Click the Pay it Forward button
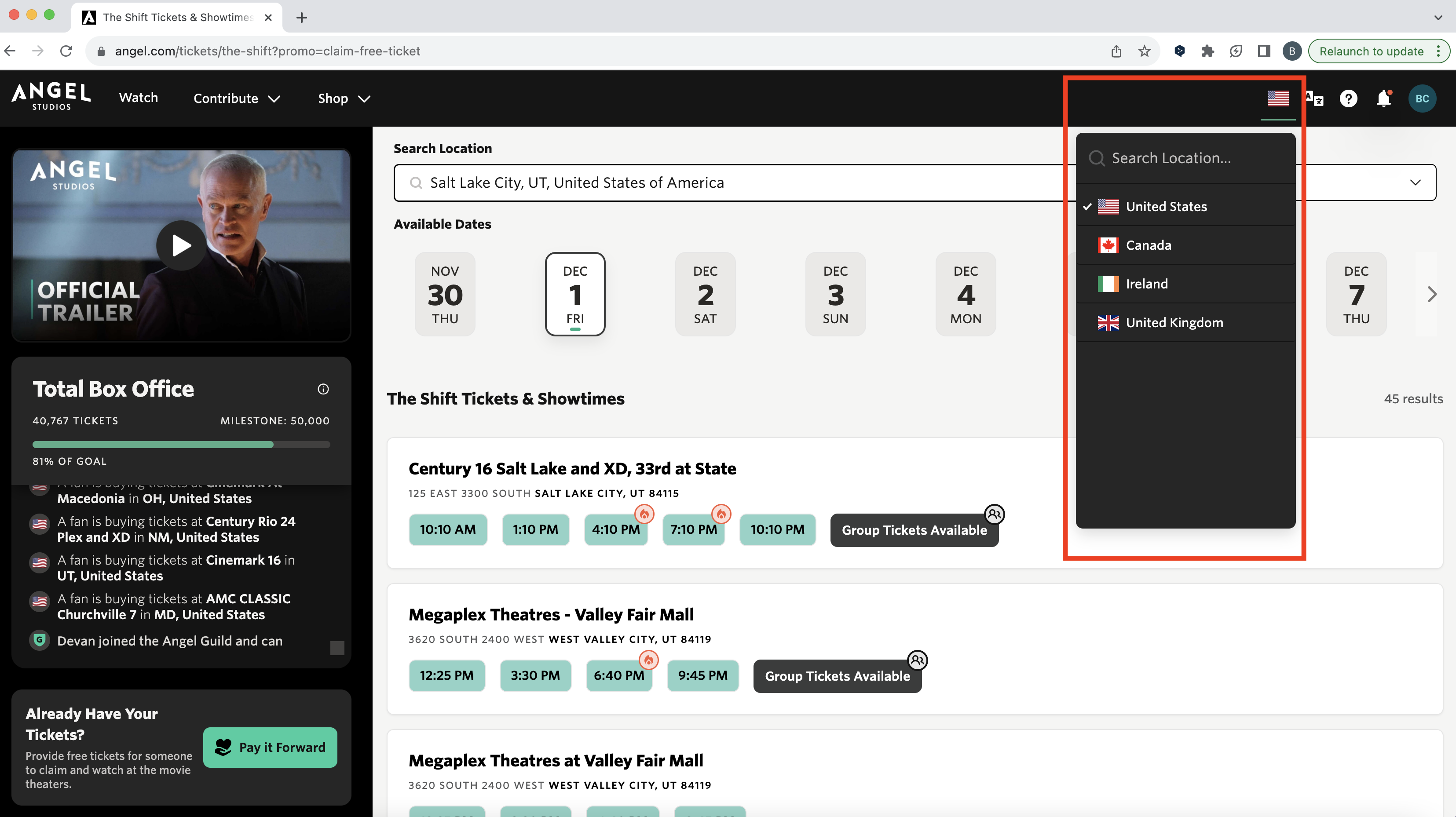1456x817 pixels. click(270, 747)
